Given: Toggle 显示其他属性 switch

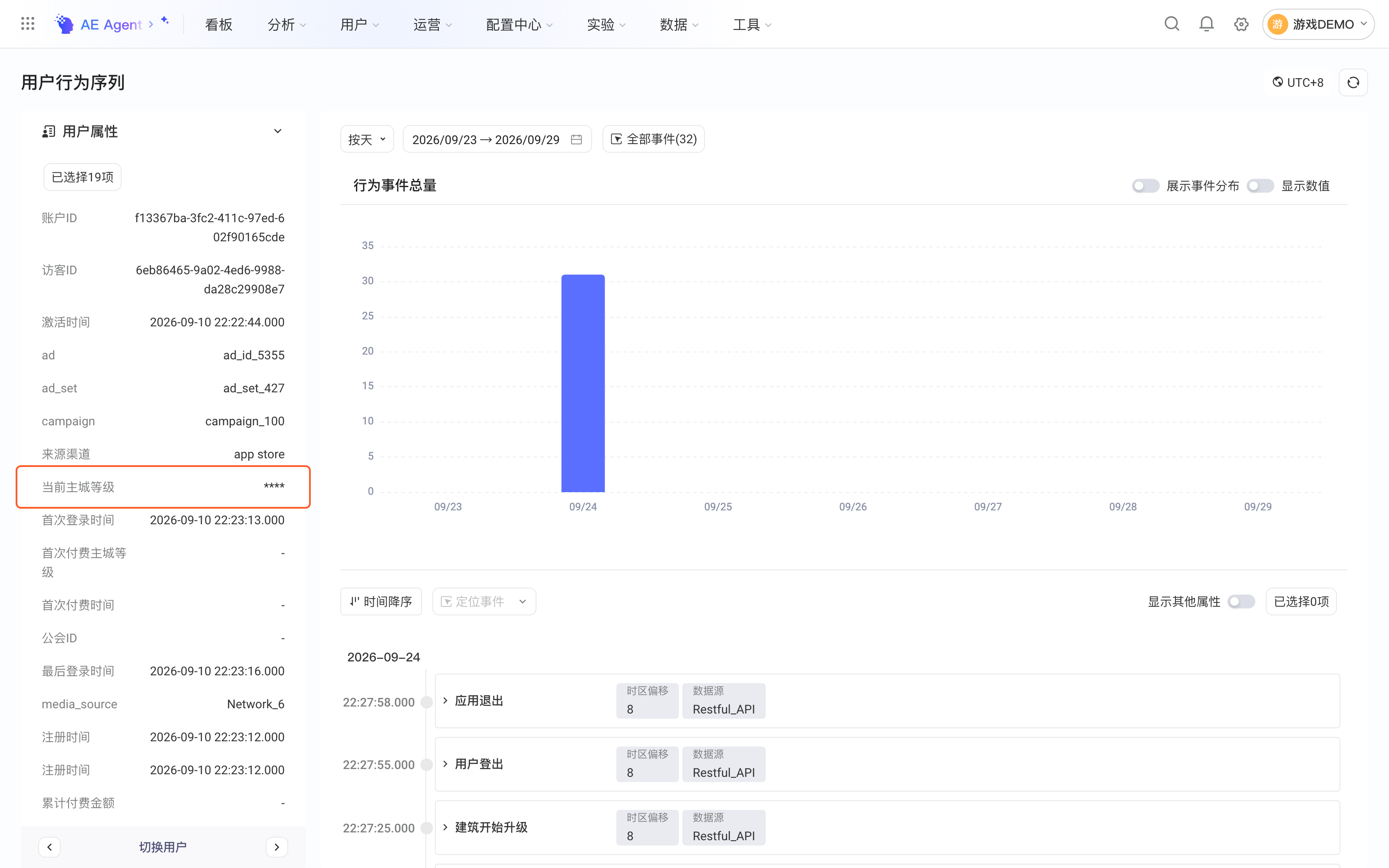Looking at the screenshot, I should coord(1241,602).
